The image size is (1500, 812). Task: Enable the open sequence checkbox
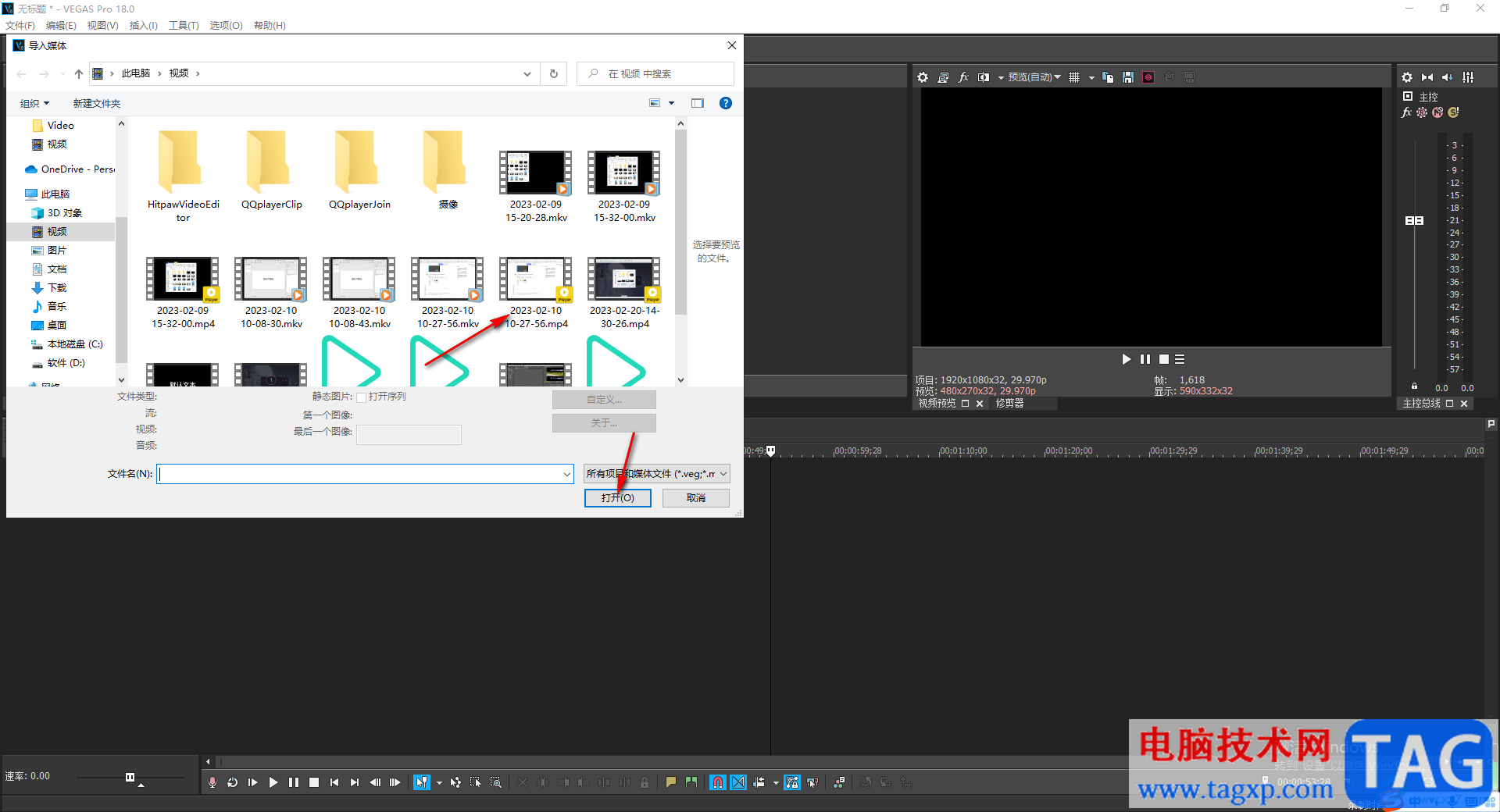[x=361, y=397]
